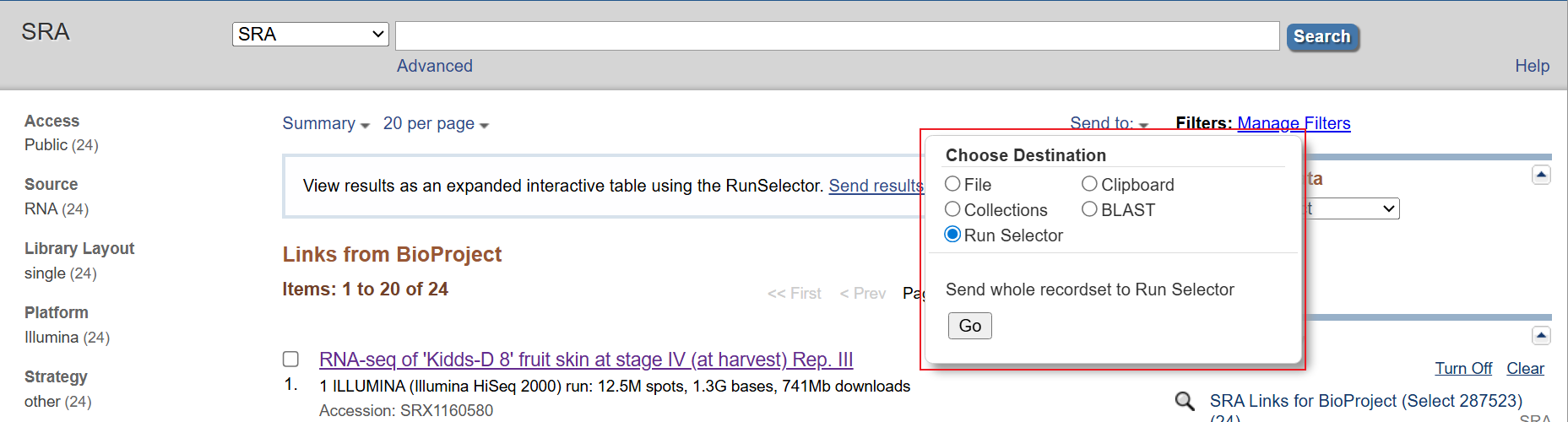1568x422 pixels.
Task: Open the 20 per page menu
Action: [436, 124]
